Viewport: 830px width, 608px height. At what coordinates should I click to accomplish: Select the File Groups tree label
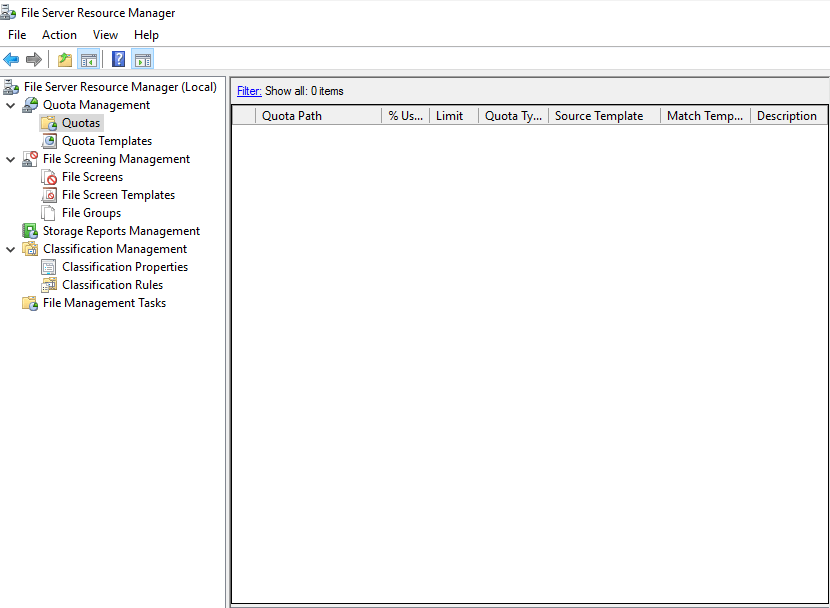point(92,213)
